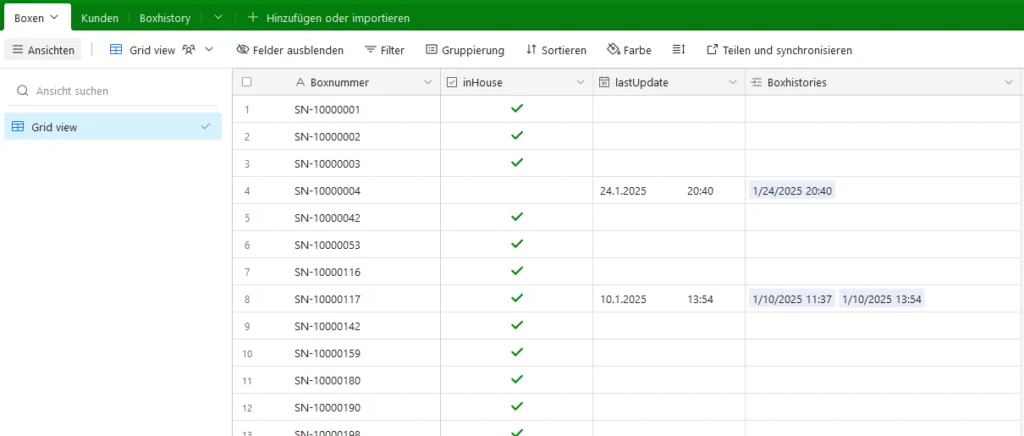Click the row height icon
This screenshot has width=1024, height=436.
(679, 50)
